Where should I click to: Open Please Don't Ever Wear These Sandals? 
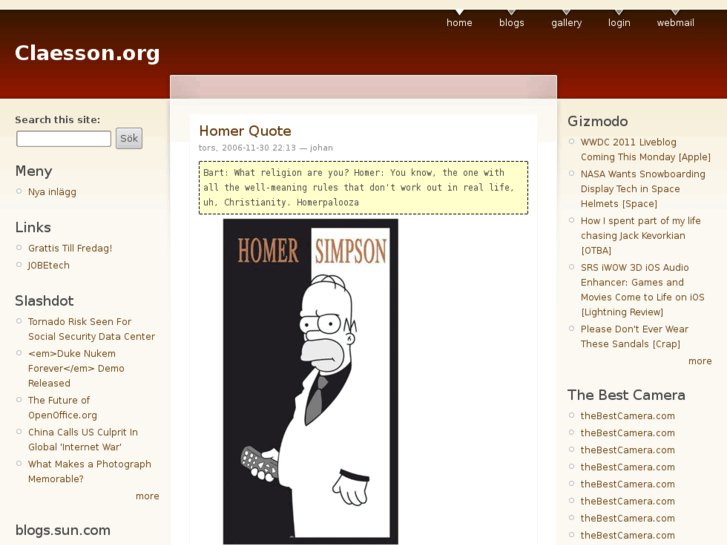point(634,336)
